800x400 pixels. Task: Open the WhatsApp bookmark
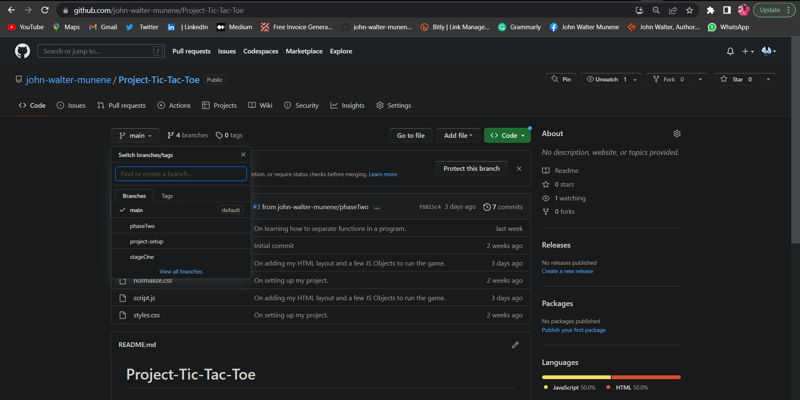pyautogui.click(x=728, y=27)
